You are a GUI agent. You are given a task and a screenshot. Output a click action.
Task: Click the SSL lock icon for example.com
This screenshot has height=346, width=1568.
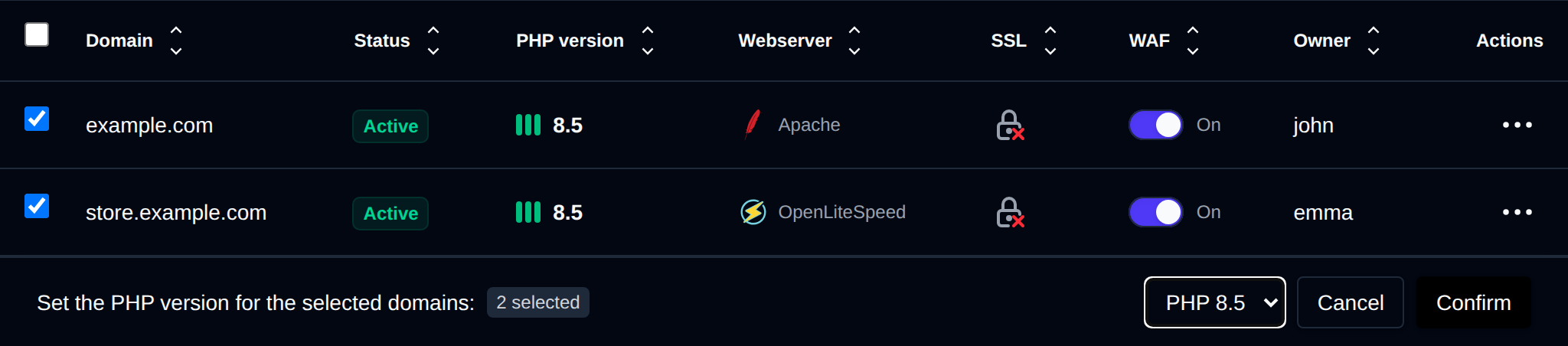click(x=1010, y=125)
